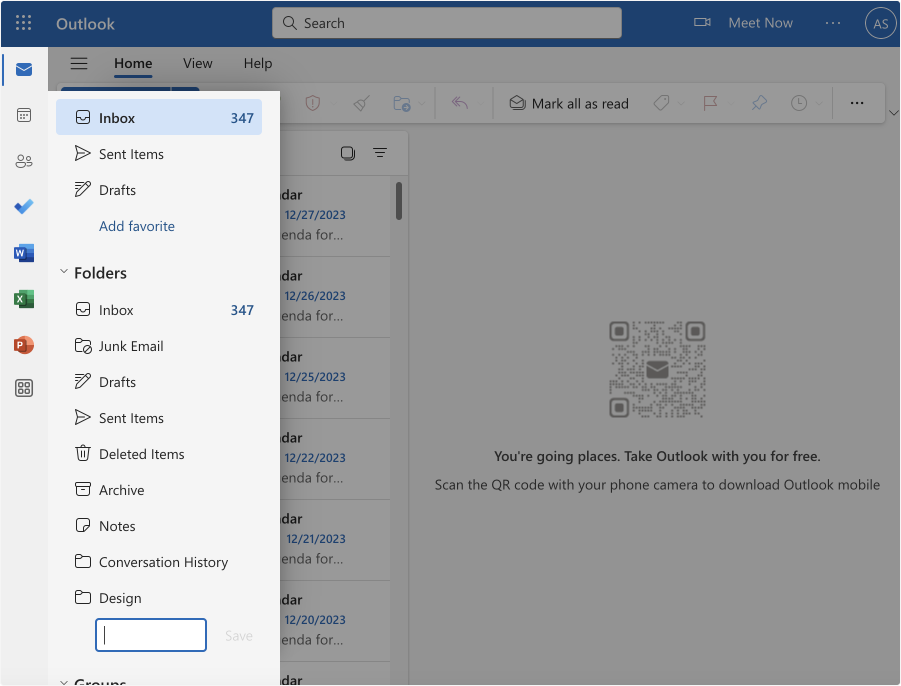Expand the Groups section
The width and height of the screenshot is (901, 686).
tap(64, 680)
